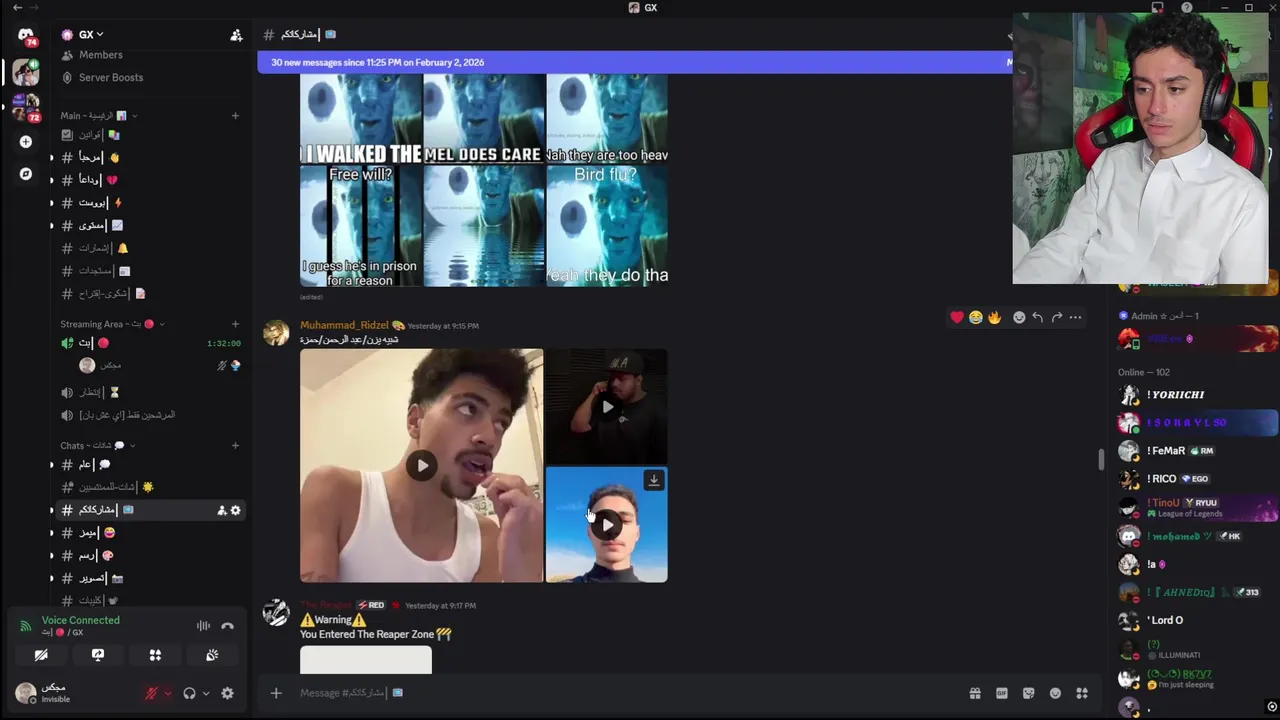Download the blue sky video attachment
This screenshot has height=720, width=1280.
point(654,480)
